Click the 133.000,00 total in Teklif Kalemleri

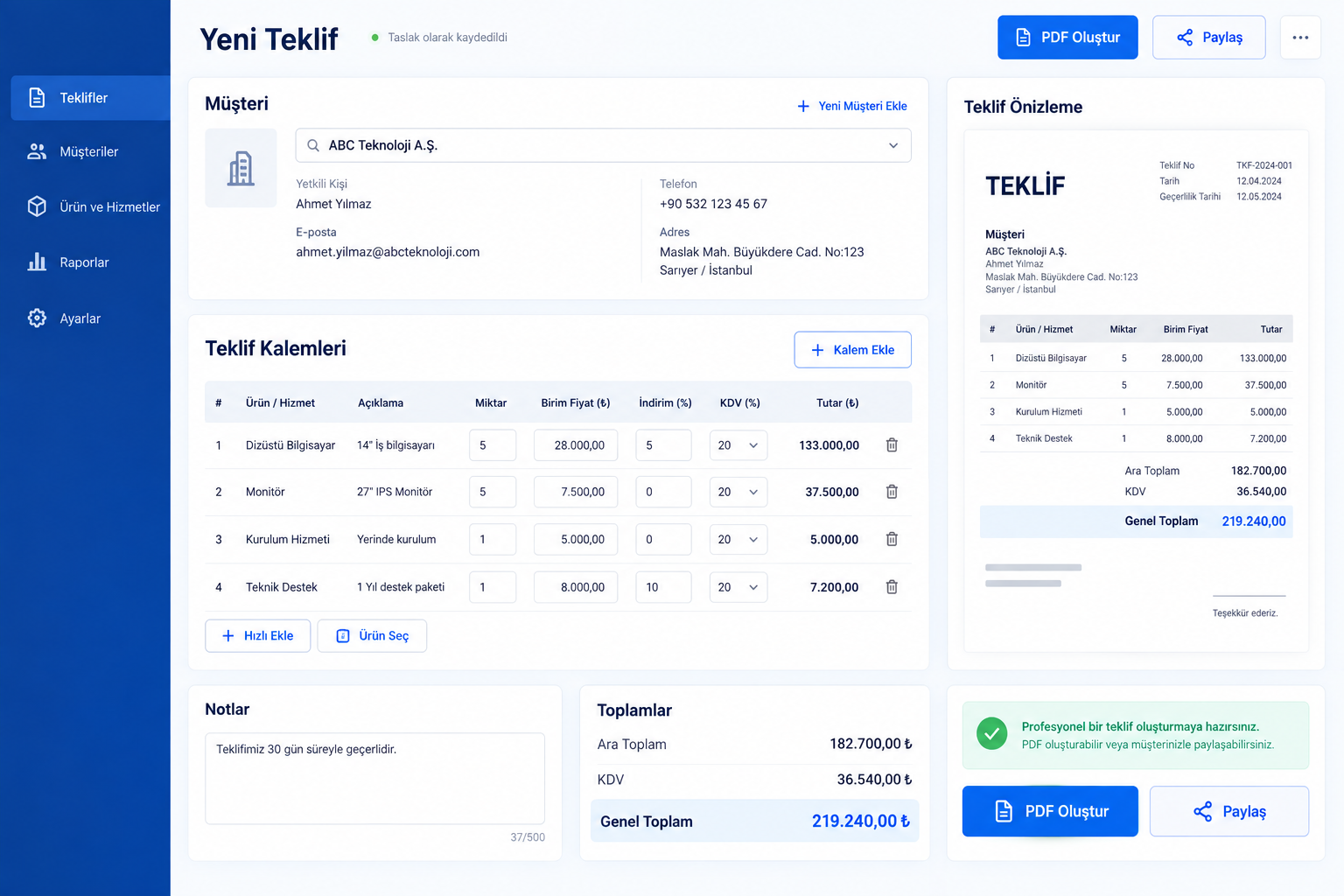pyautogui.click(x=829, y=445)
